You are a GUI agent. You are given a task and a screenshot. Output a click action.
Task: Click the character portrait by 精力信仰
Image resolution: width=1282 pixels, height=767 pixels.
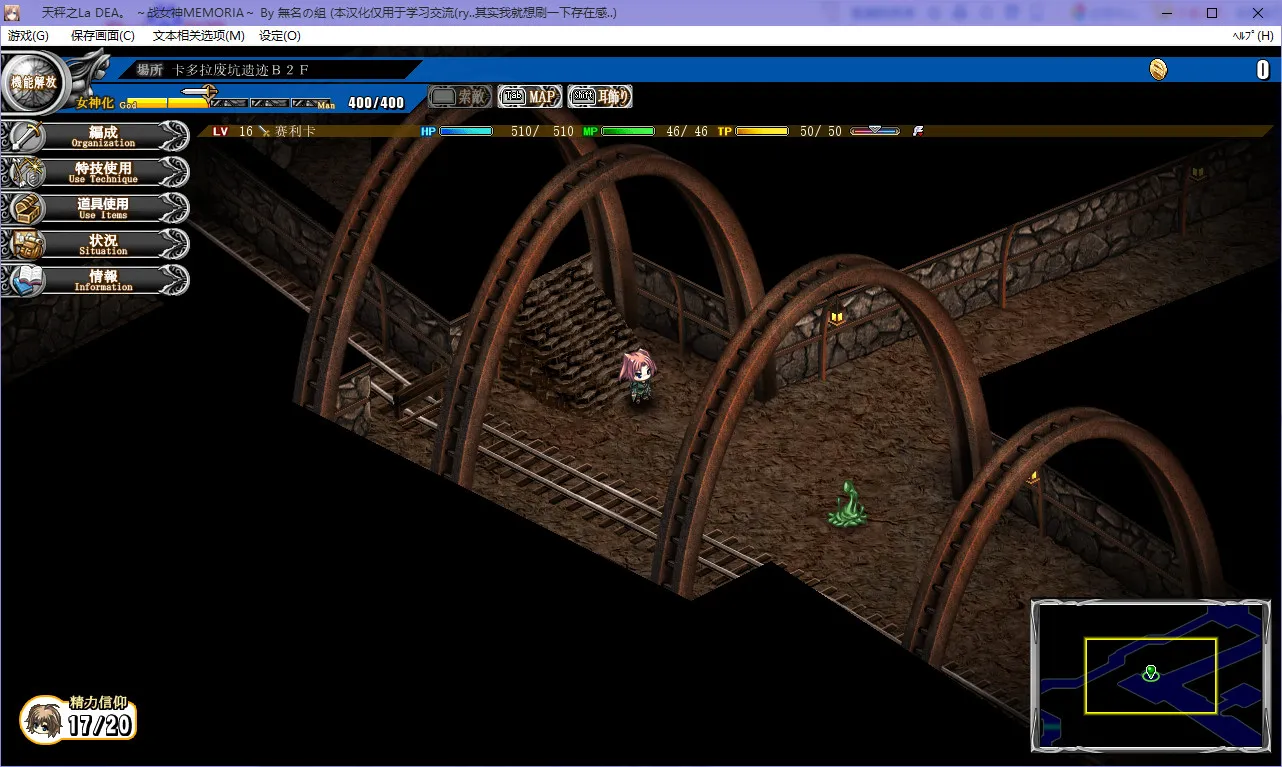(43, 719)
